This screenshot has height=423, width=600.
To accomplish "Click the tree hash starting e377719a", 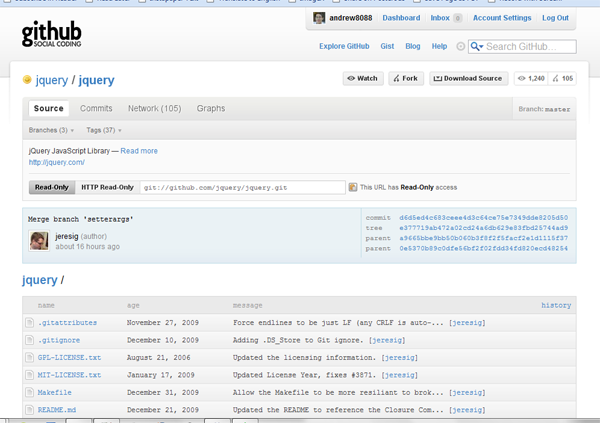I will pos(484,228).
